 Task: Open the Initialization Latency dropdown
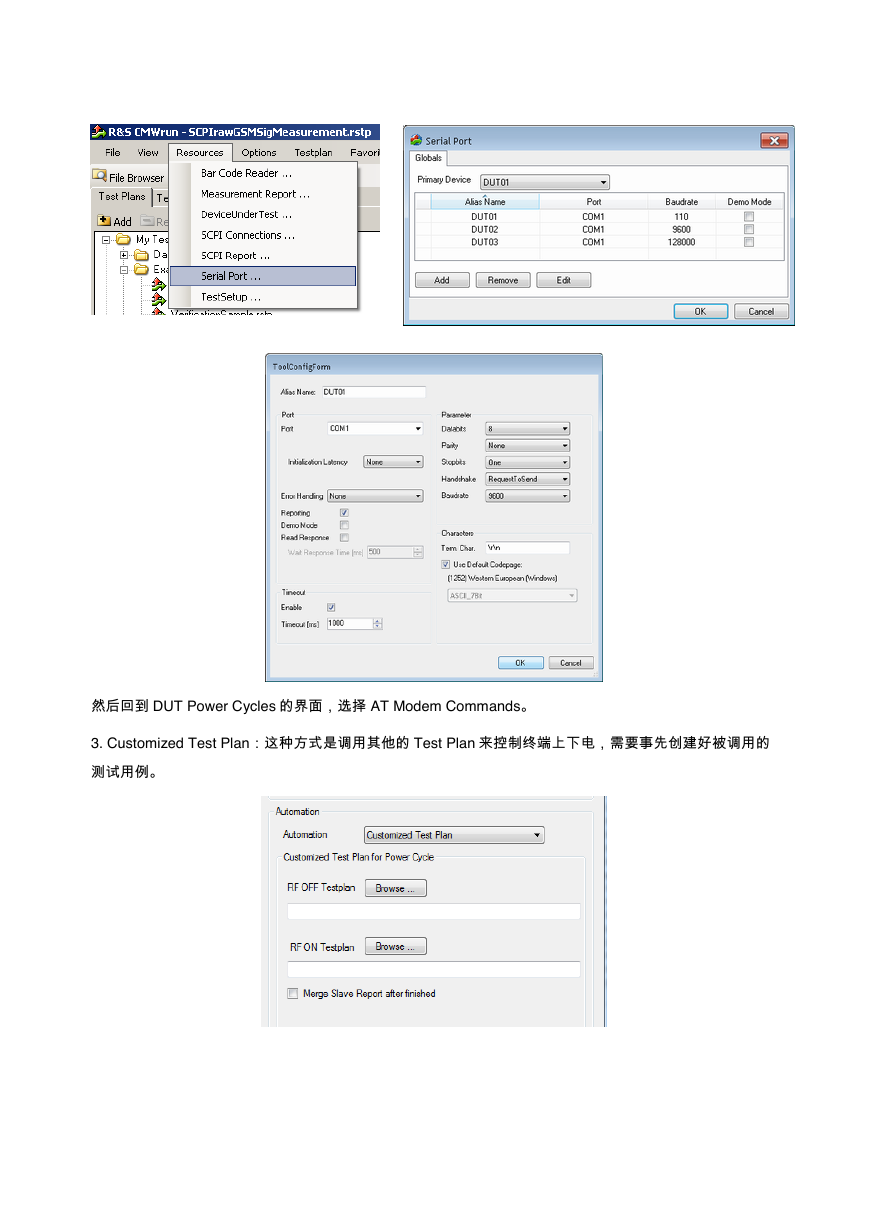point(393,462)
